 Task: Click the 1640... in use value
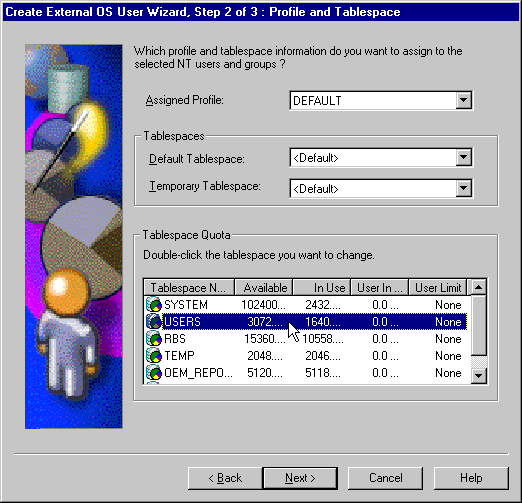pos(323,322)
